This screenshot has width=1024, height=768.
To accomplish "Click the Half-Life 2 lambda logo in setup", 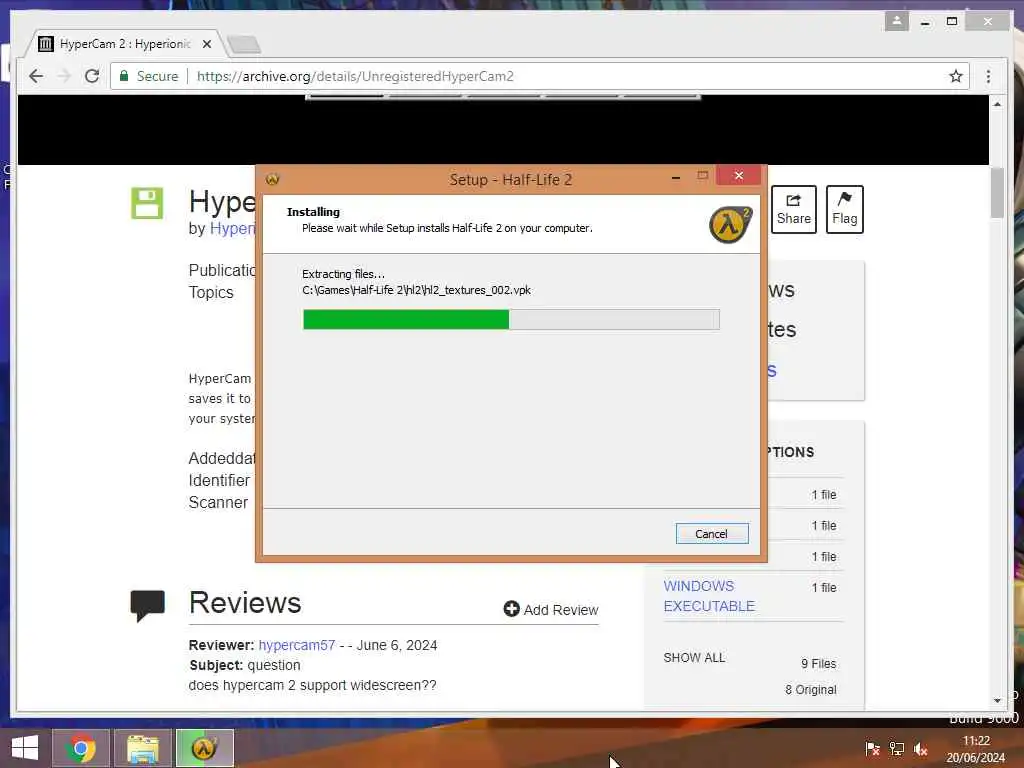I will point(730,225).
